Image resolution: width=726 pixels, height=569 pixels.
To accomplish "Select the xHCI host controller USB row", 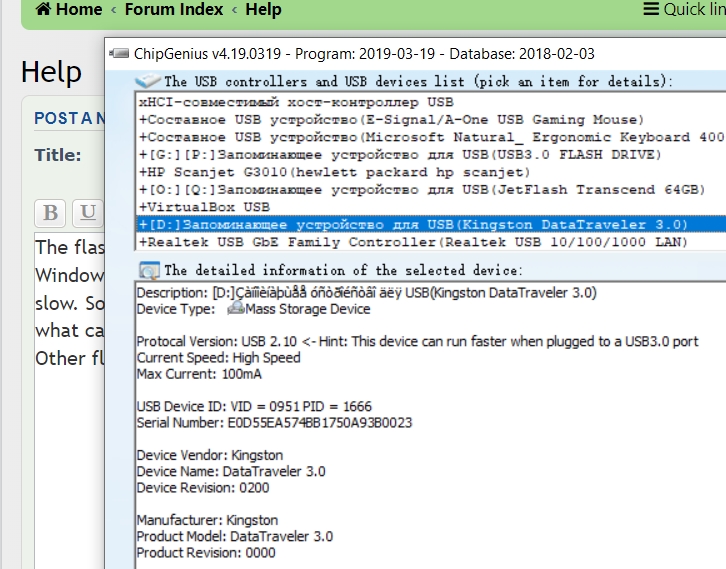I will 432,102.
